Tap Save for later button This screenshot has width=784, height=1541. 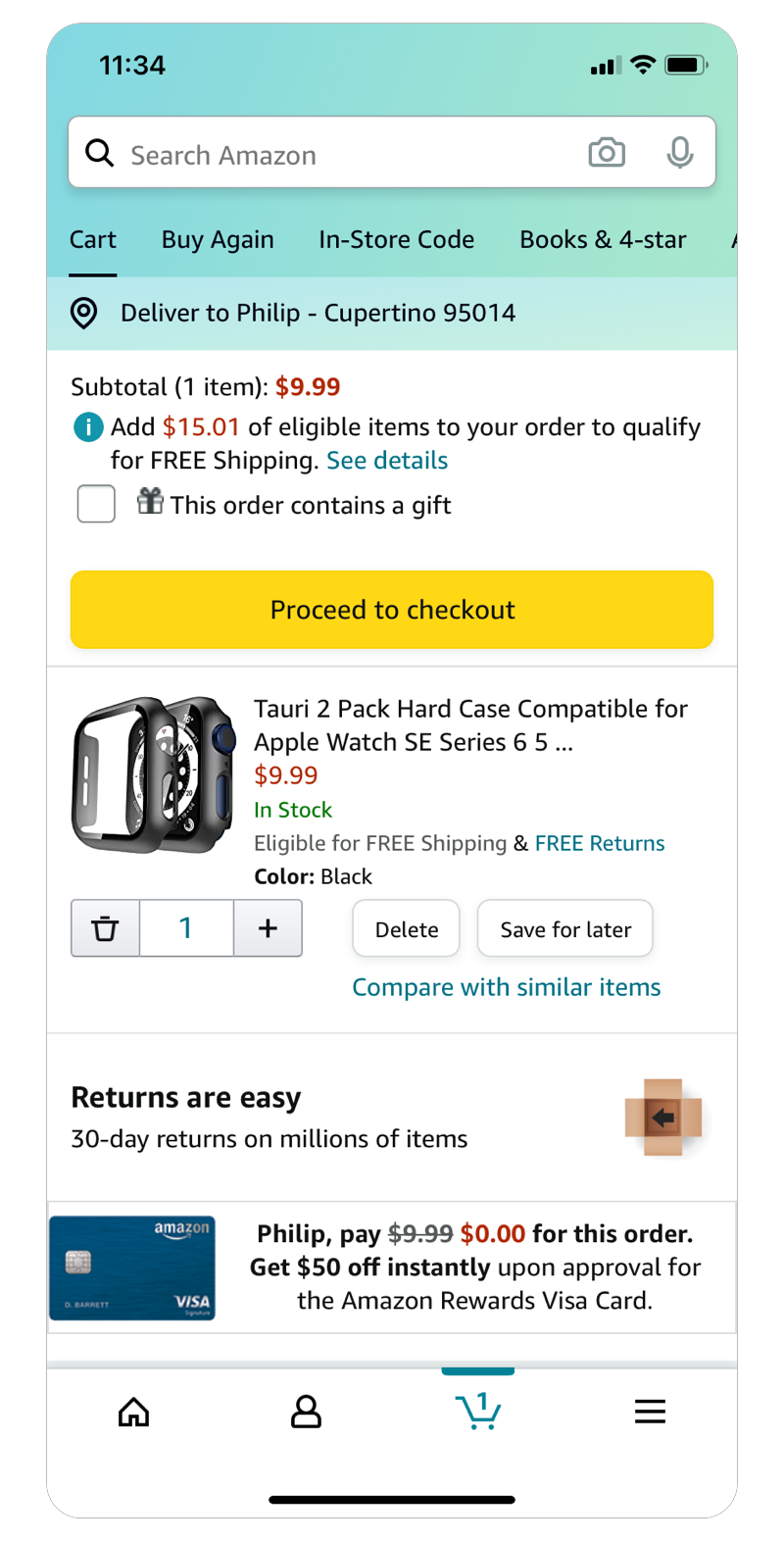[565, 929]
